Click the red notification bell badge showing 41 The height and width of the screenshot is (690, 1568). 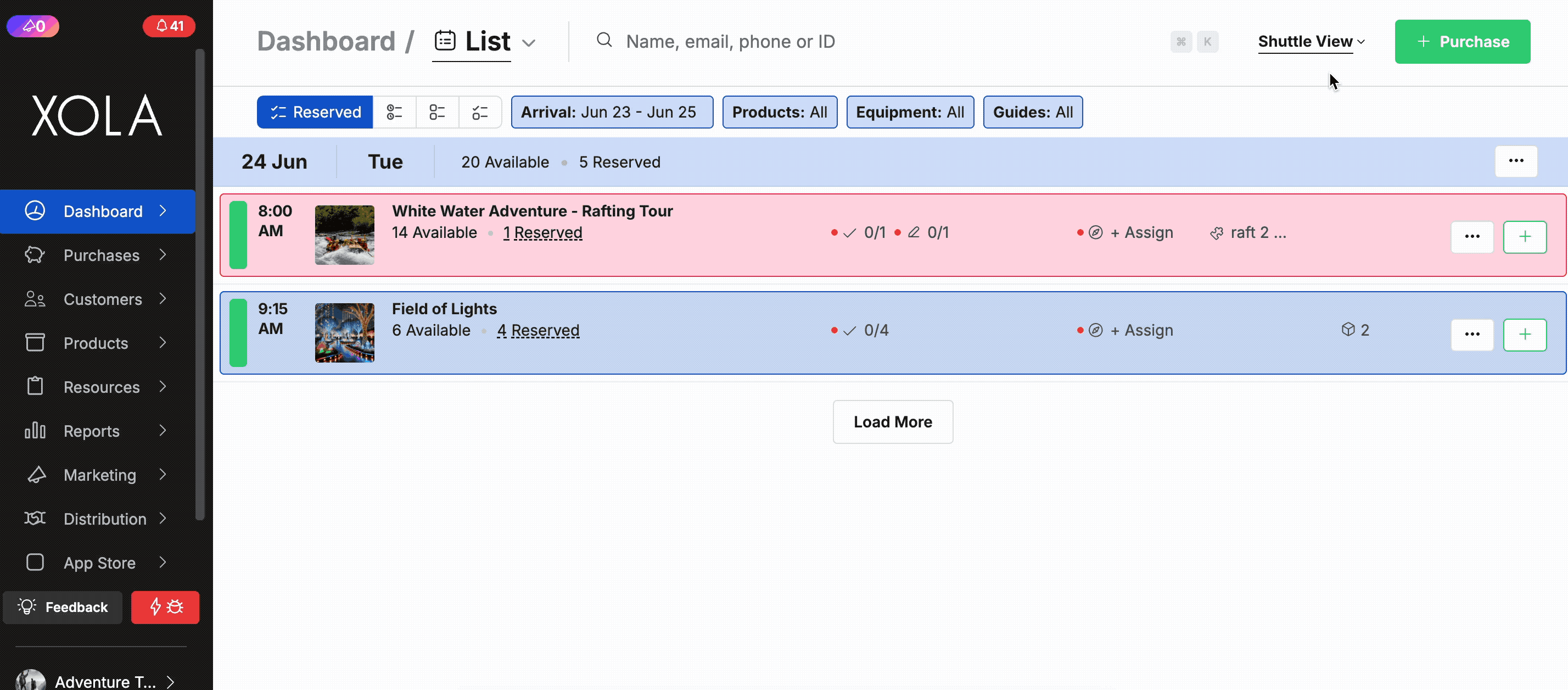(169, 26)
